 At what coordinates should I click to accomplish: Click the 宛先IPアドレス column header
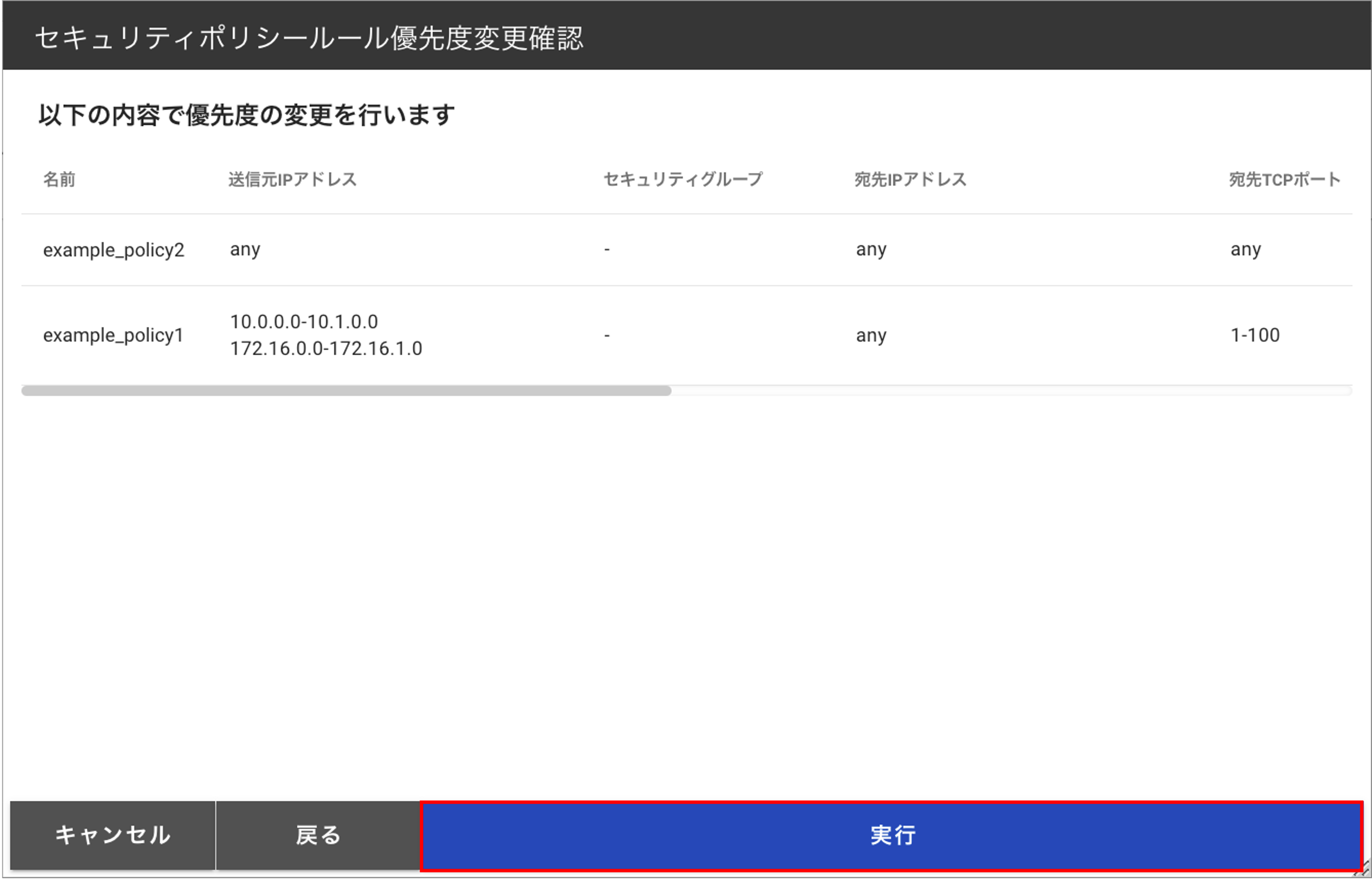(910, 179)
